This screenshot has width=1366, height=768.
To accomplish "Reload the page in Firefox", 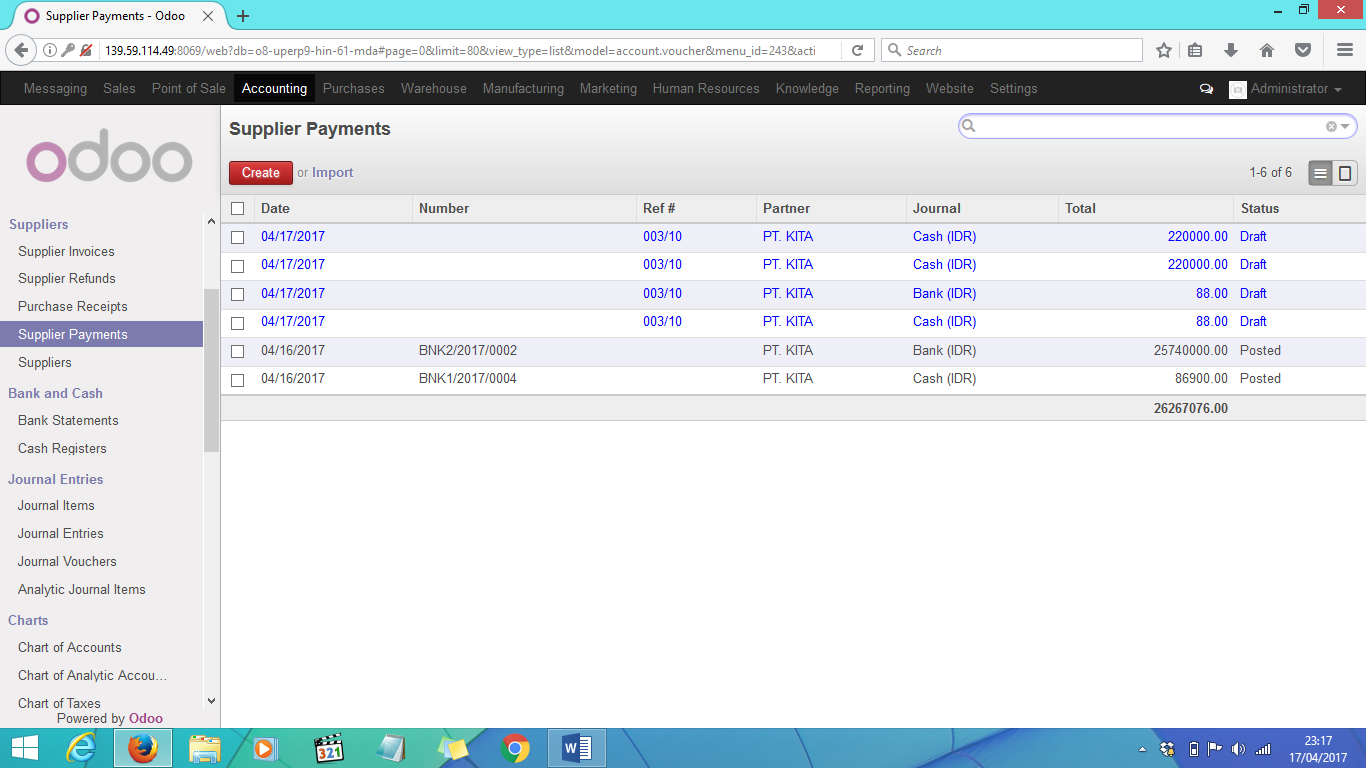I will coord(857,50).
